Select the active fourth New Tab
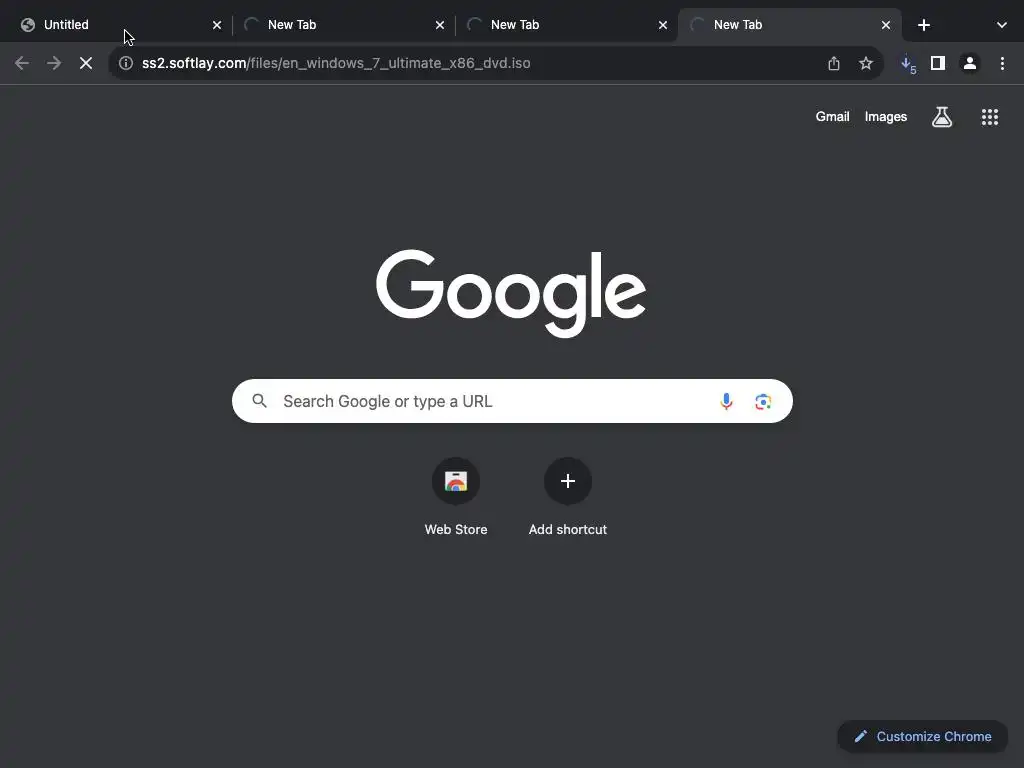The width and height of the screenshot is (1024, 768). click(790, 25)
